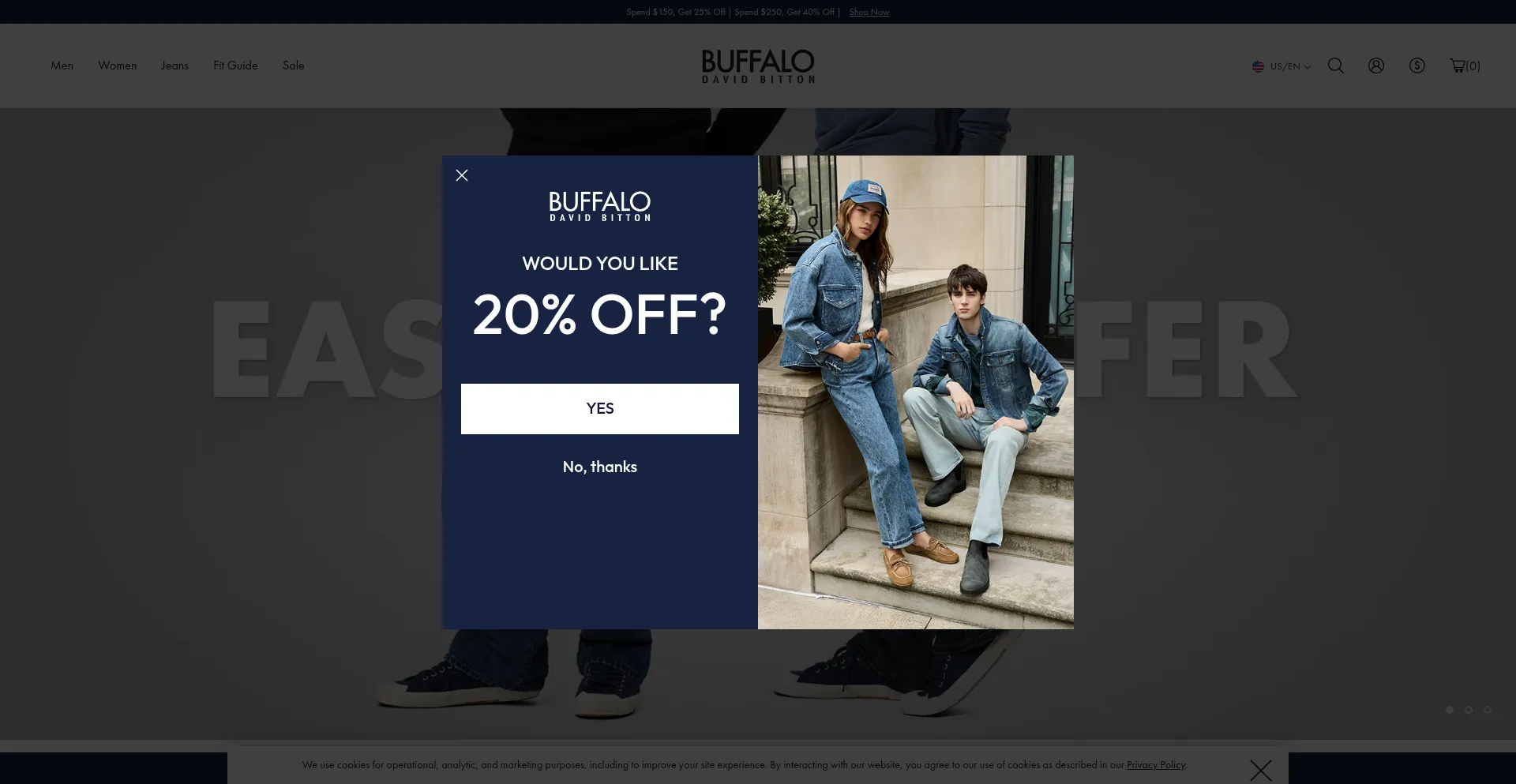Open the Jeans menu
Viewport: 1516px width, 784px height.
click(175, 66)
